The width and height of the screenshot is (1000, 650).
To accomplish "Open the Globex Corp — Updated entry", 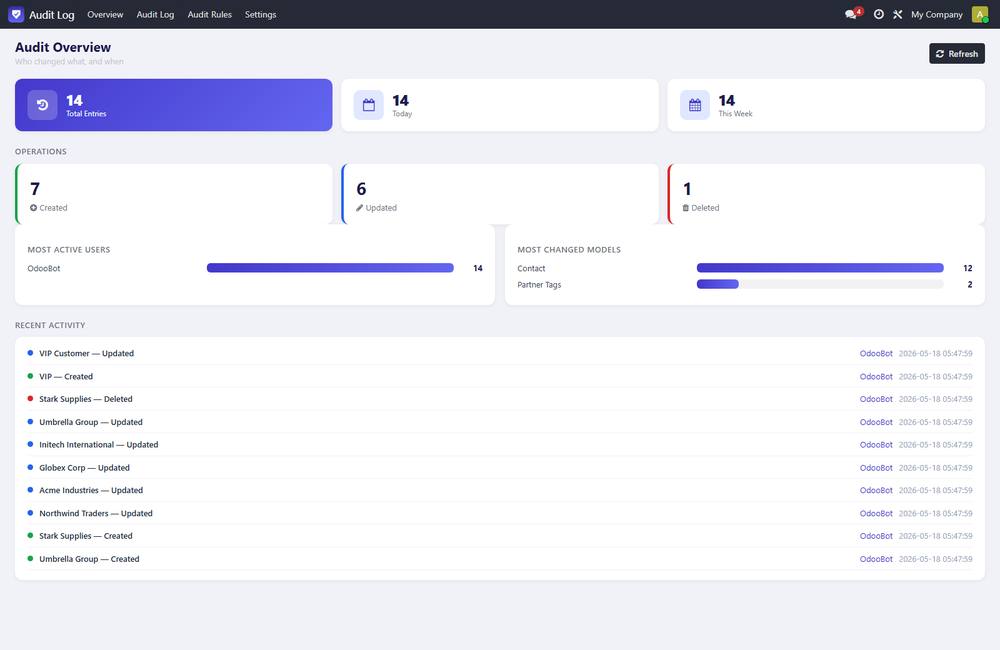I will 500,468.
